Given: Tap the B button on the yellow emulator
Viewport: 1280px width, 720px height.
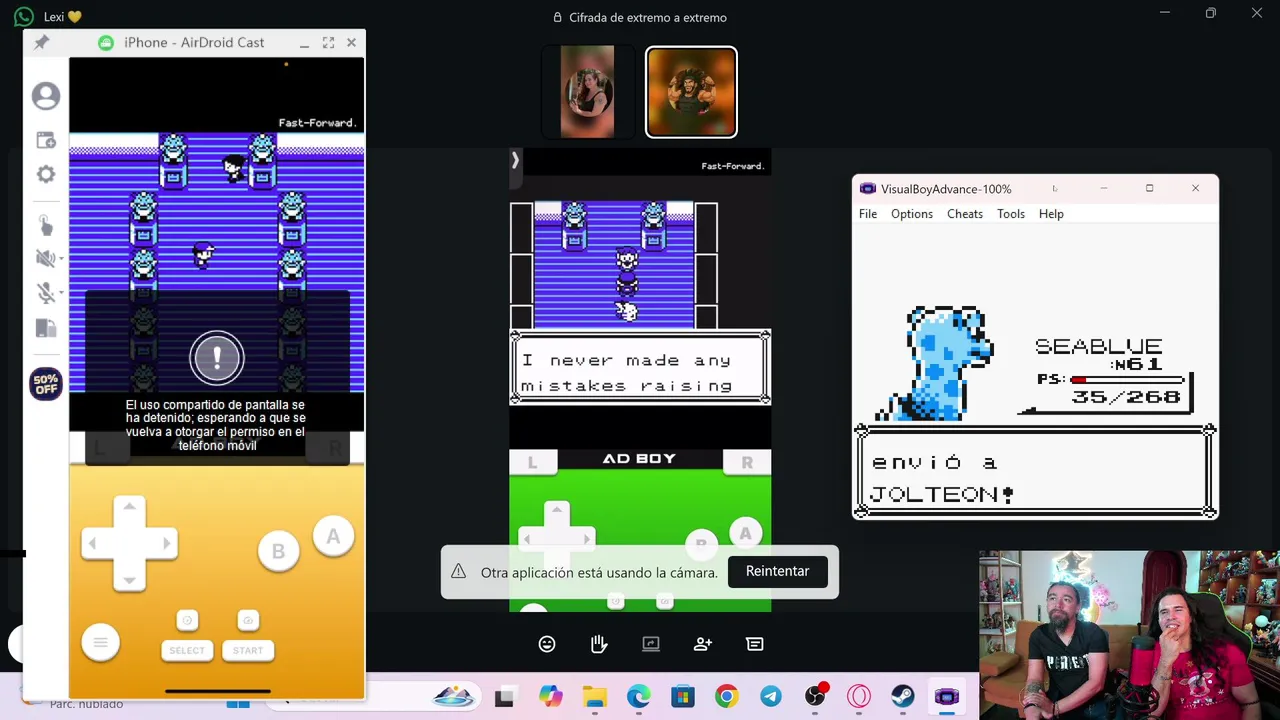Looking at the screenshot, I should 278,552.
